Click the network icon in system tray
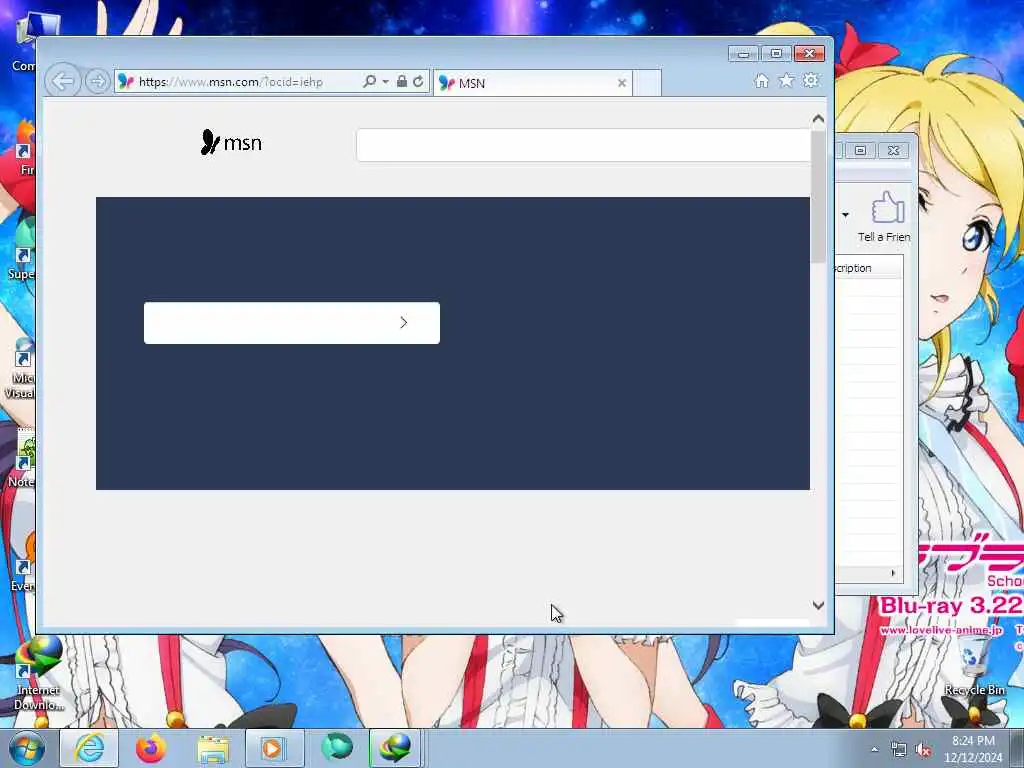 point(899,749)
